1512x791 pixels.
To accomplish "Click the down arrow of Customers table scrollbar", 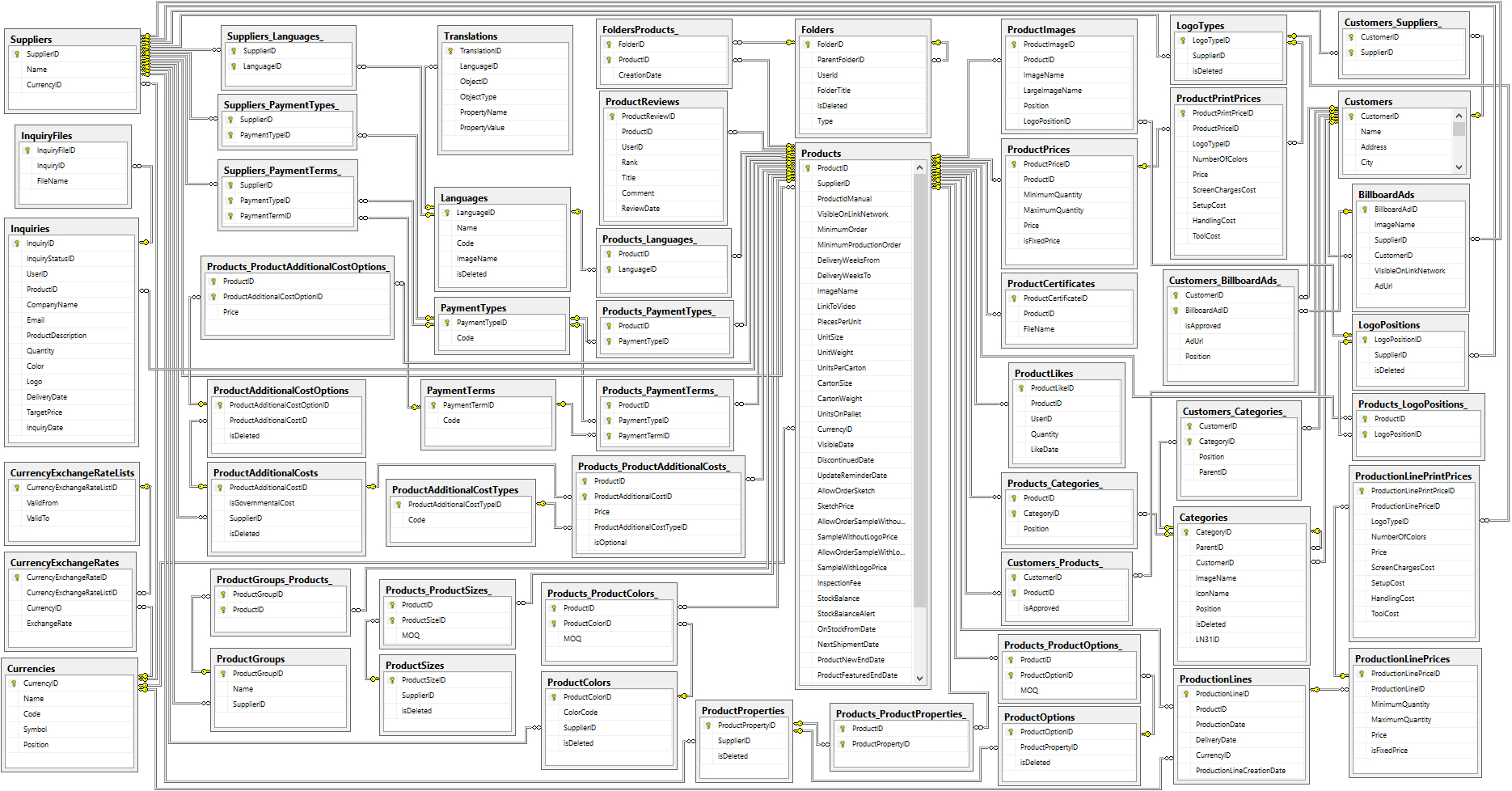I will click(x=1459, y=167).
